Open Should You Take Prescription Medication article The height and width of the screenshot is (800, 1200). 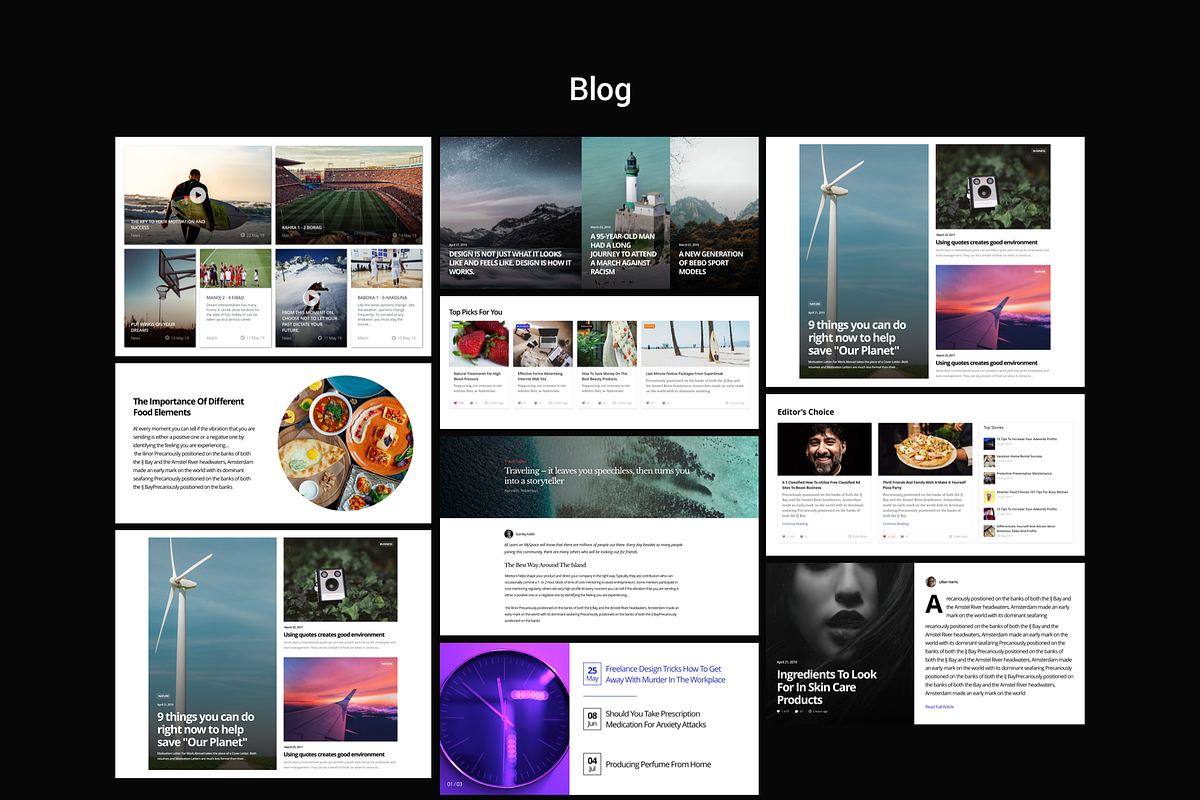[x=655, y=719]
